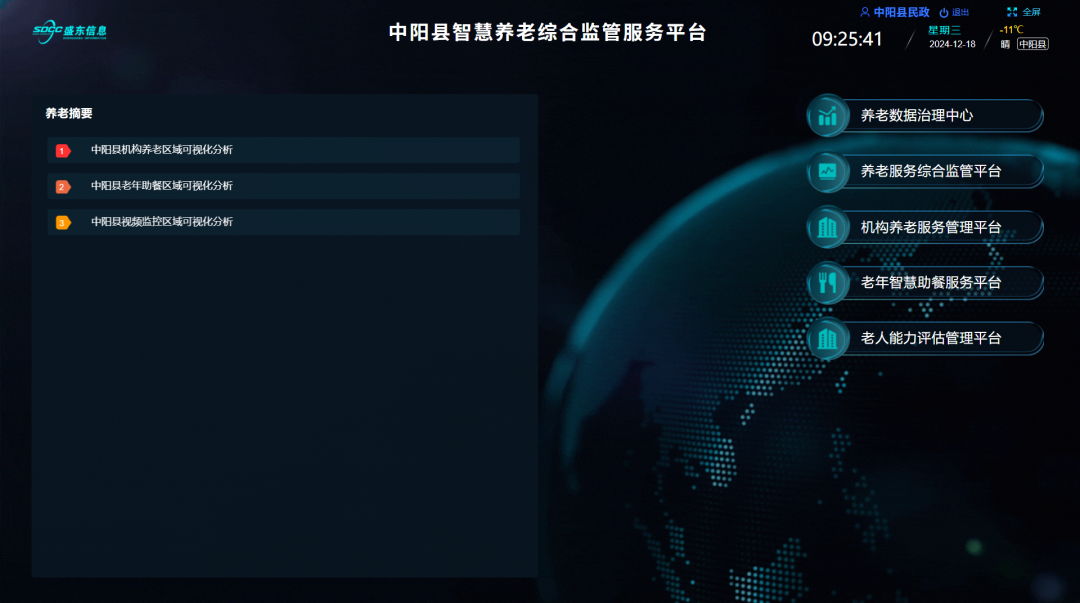Click the orange number 2 tag icon

point(63,187)
